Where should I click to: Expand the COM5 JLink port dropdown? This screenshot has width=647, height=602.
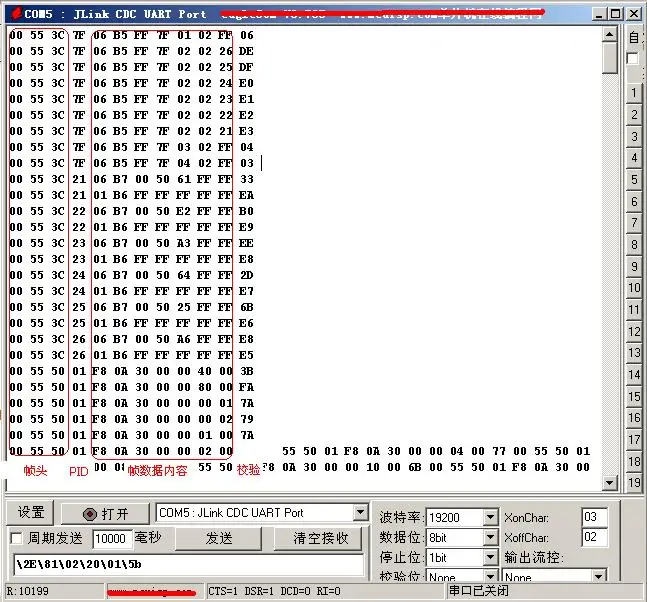point(361,513)
